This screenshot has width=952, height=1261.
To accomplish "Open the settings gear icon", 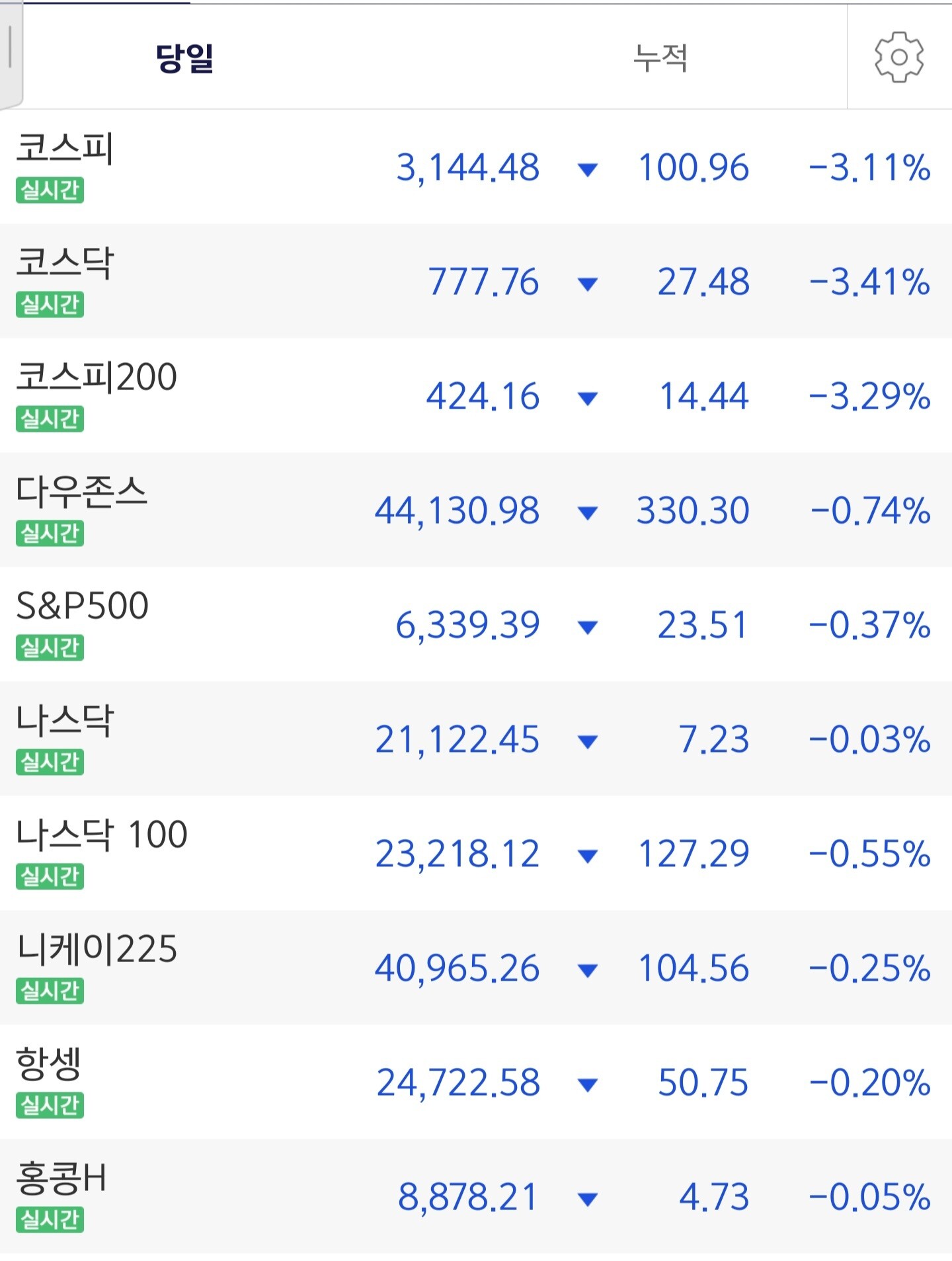I will 899,57.
